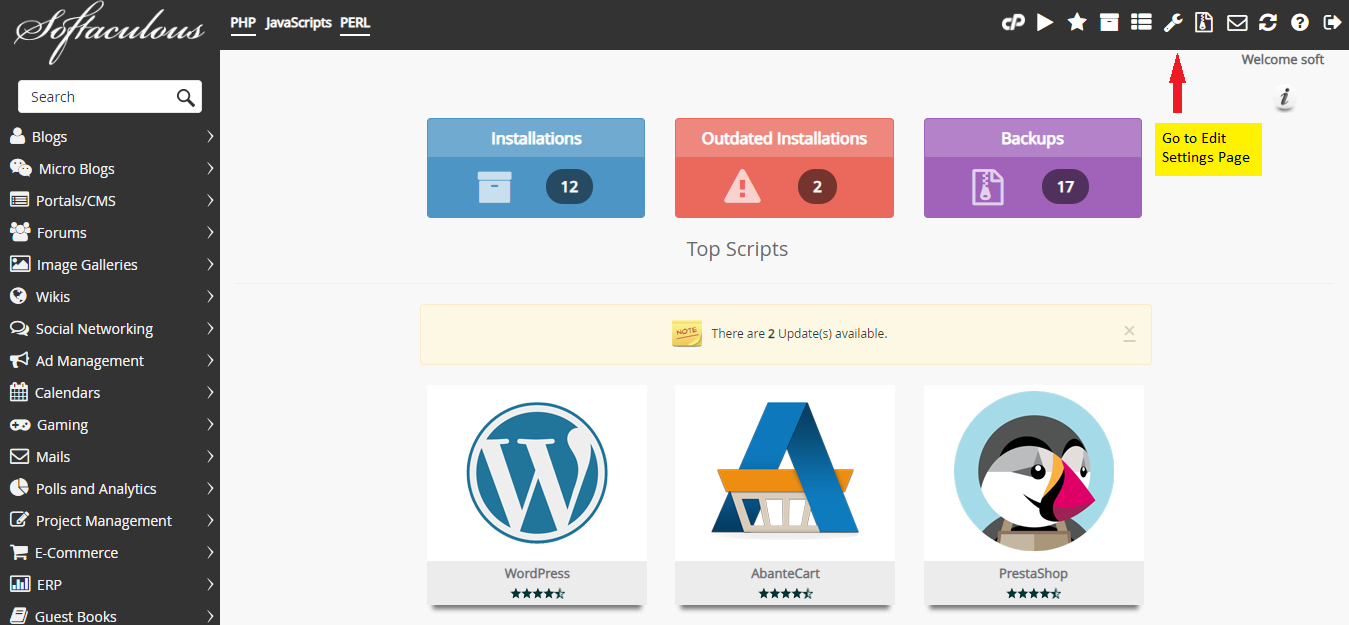This screenshot has height=625, width=1349.
Task: Open Edit Settings wrench icon
Action: pyautogui.click(x=1173, y=22)
